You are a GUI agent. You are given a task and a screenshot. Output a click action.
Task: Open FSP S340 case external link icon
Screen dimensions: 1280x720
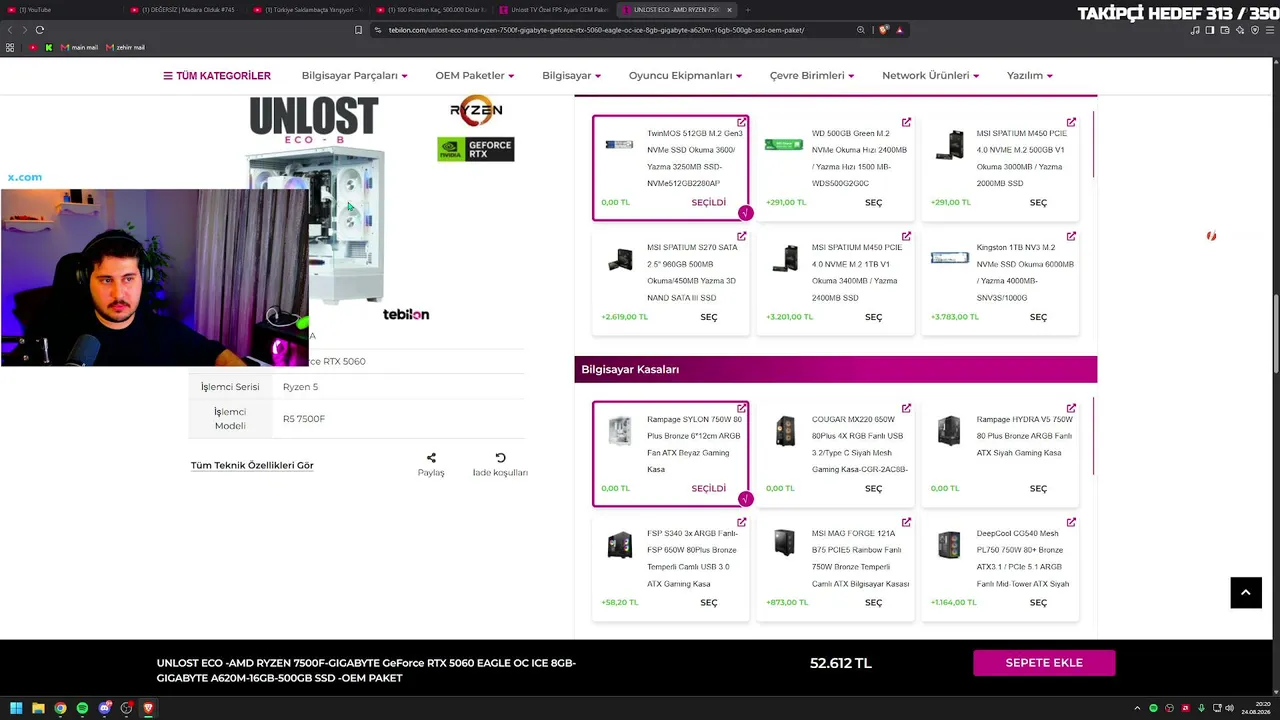(x=742, y=523)
